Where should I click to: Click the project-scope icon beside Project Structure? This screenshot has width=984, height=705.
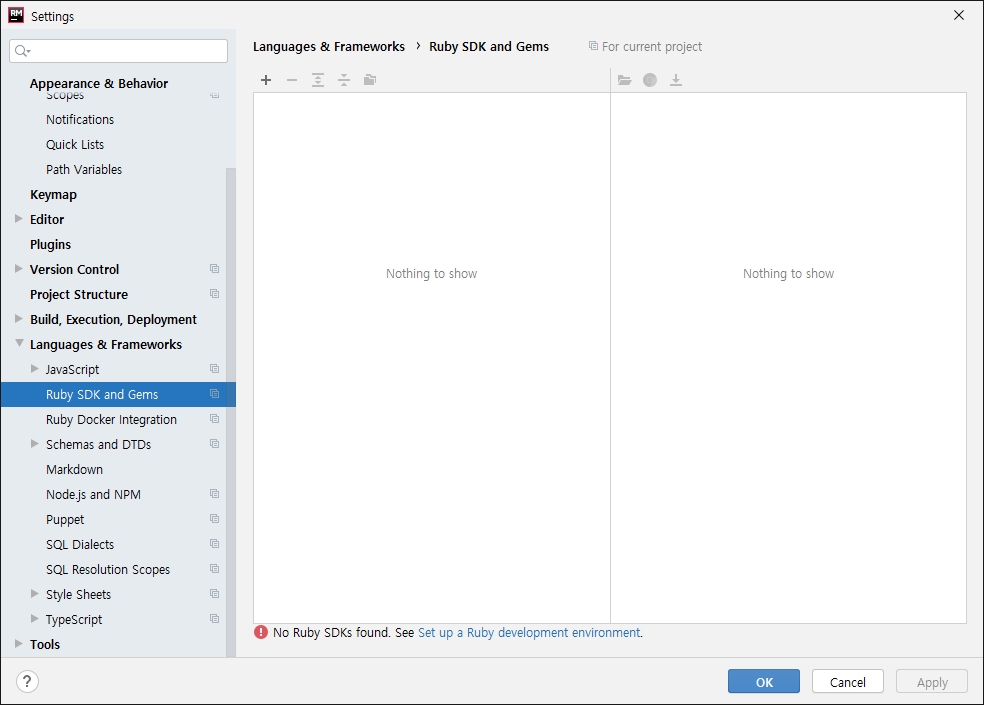[215, 294]
